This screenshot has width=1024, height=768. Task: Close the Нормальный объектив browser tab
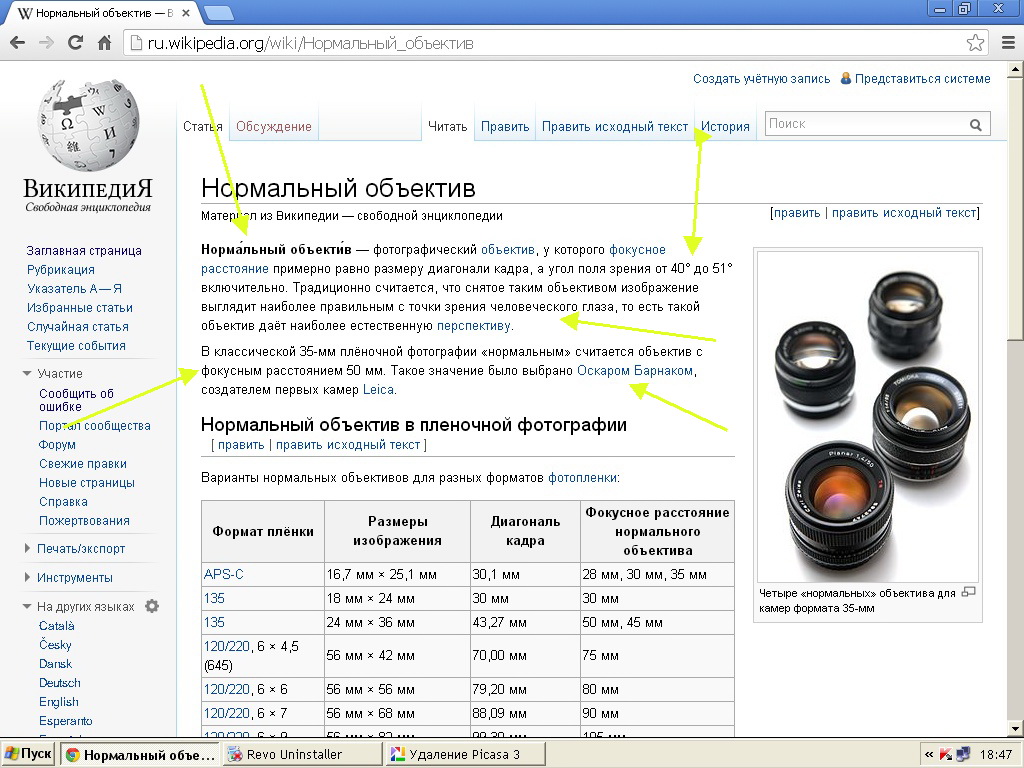coord(185,13)
